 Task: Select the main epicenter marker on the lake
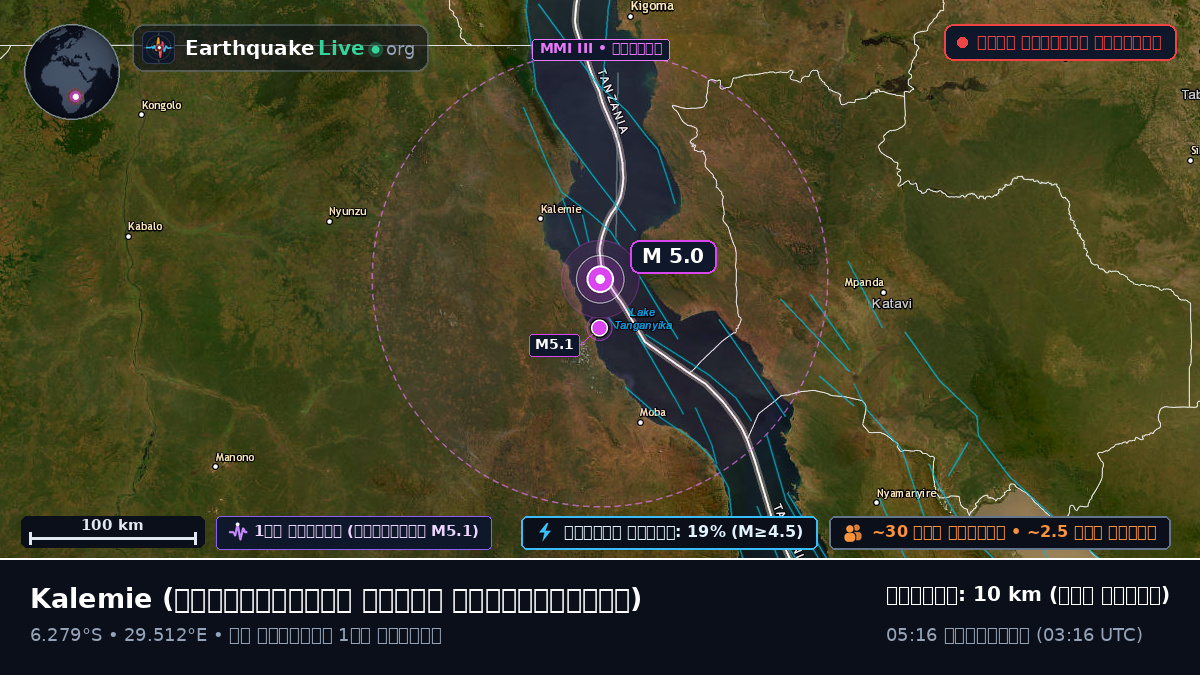click(x=600, y=279)
